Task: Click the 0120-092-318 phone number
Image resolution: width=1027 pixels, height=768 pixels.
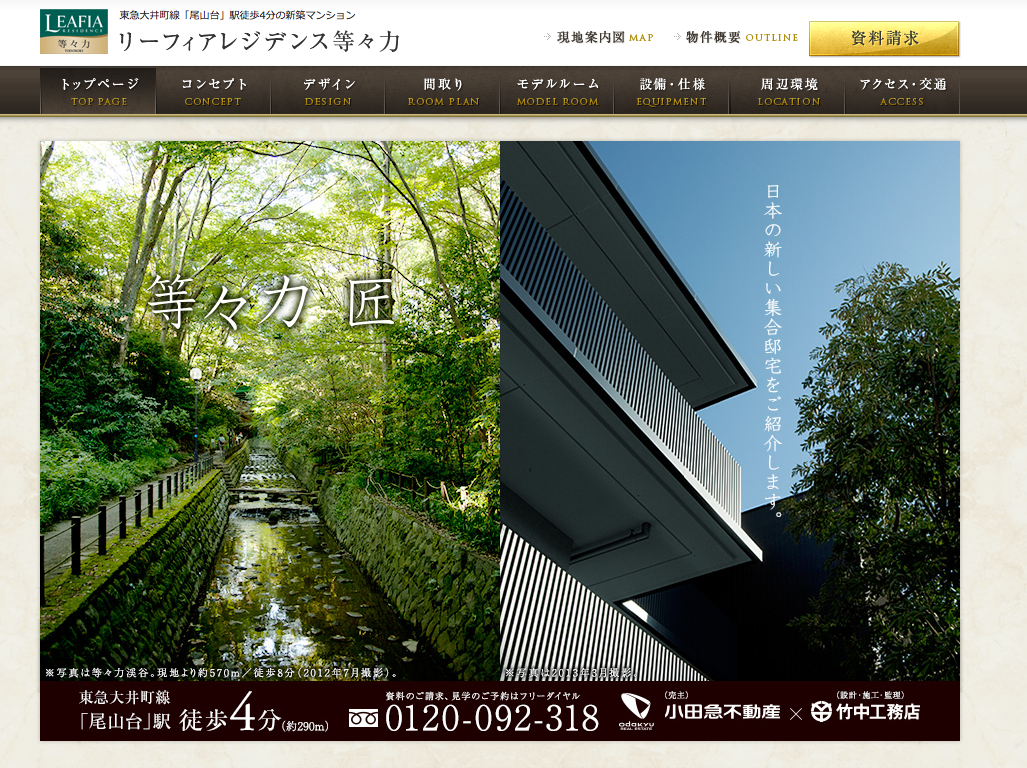Action: coord(491,718)
